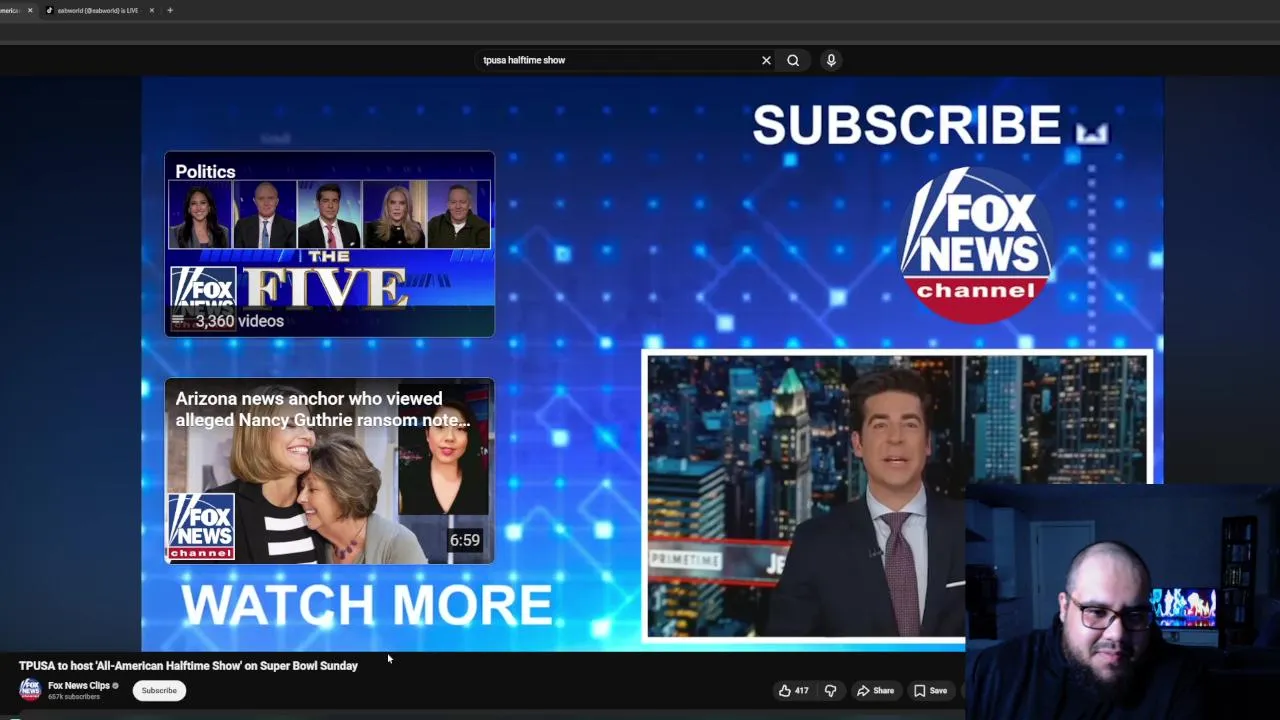Click the '3,360 videos' playlist label
The height and width of the screenshot is (720, 1280).
(240, 321)
